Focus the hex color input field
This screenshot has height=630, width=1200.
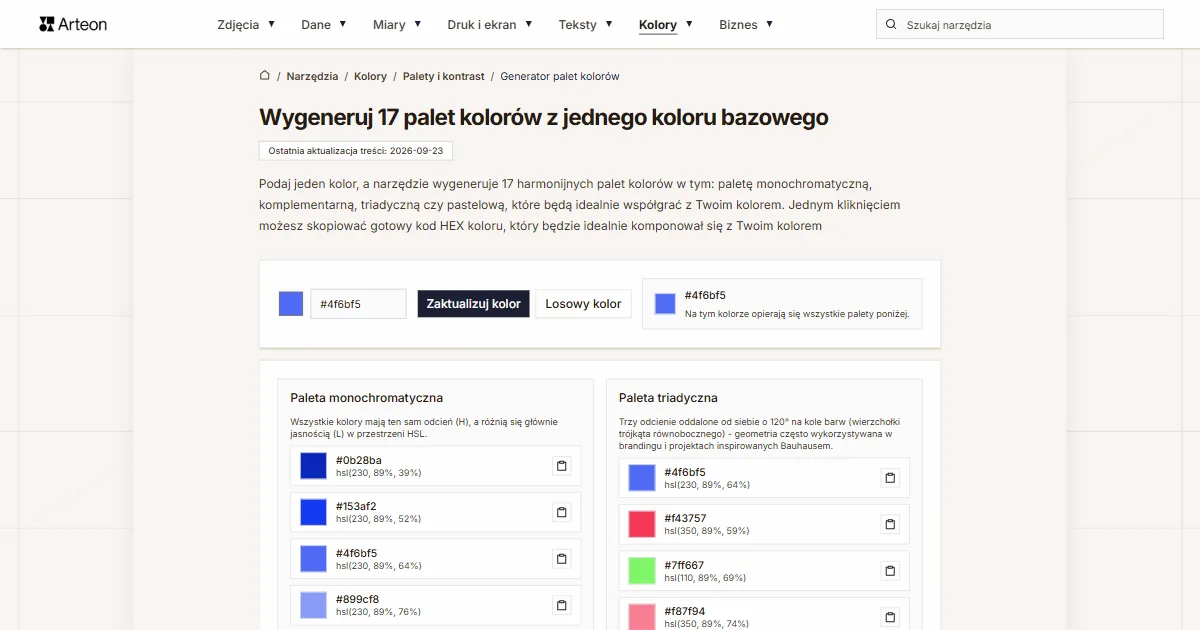click(x=358, y=304)
